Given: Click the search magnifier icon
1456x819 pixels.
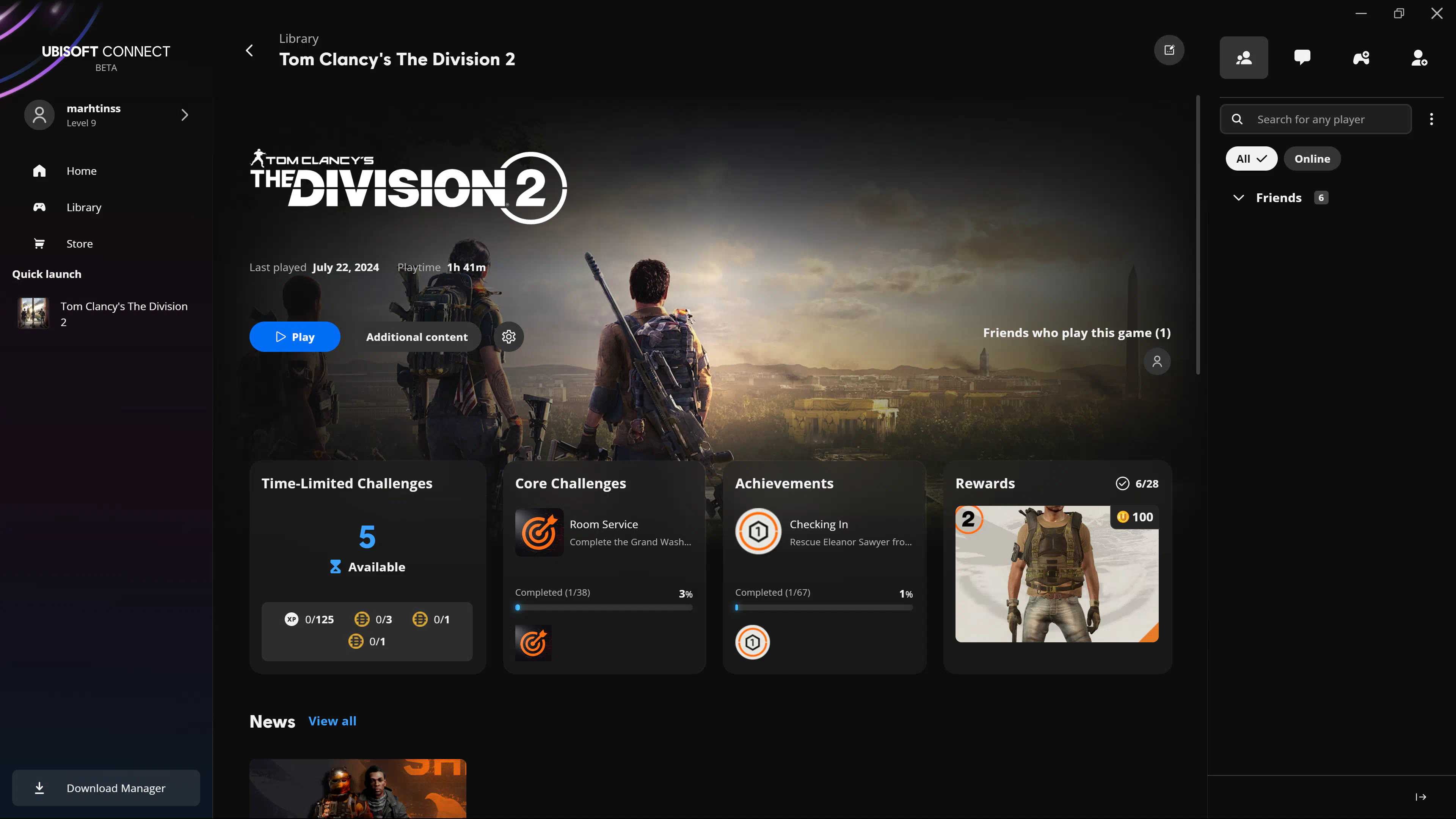Looking at the screenshot, I should point(1237,119).
